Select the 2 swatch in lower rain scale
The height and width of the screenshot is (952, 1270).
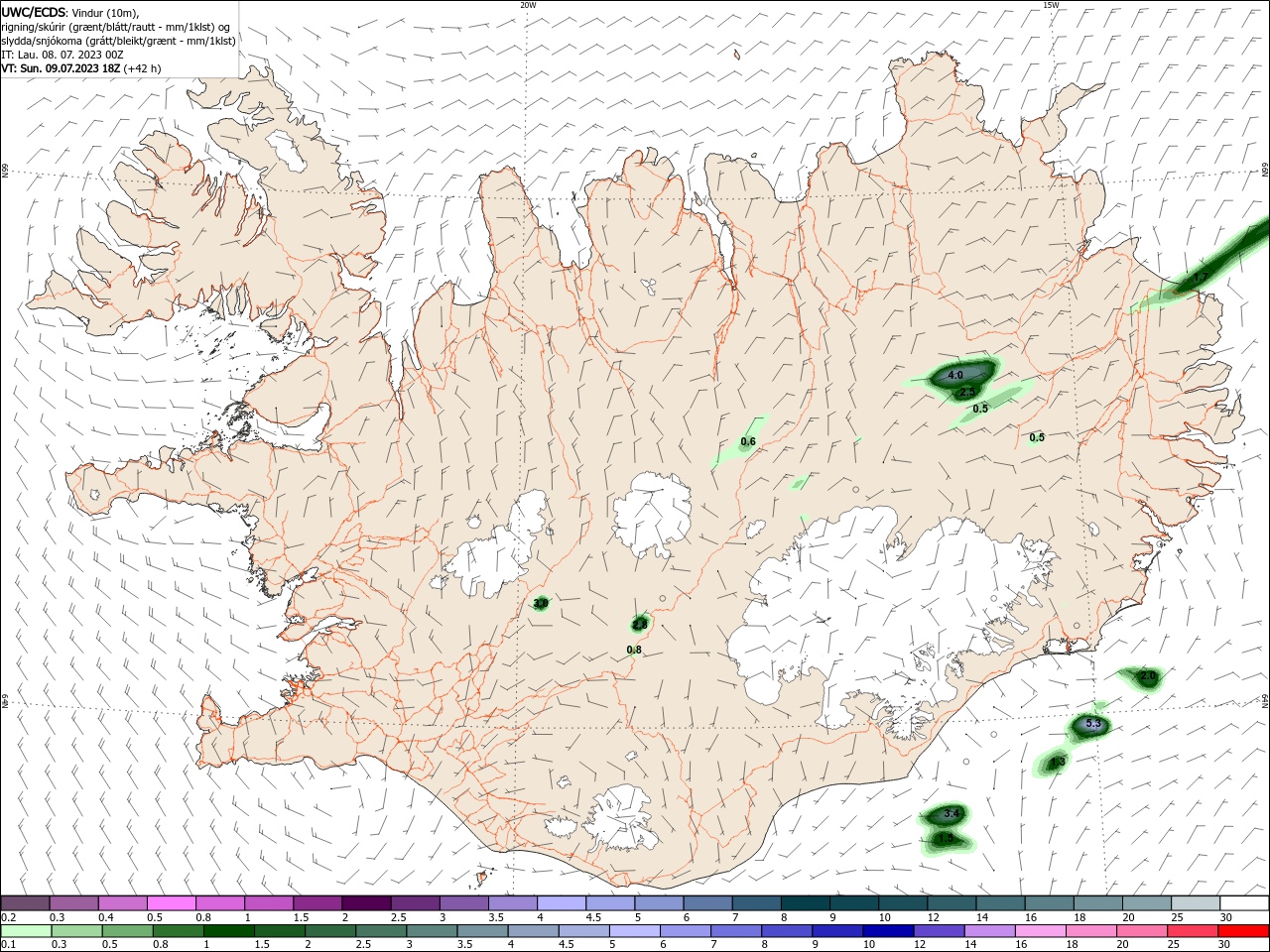(x=330, y=931)
